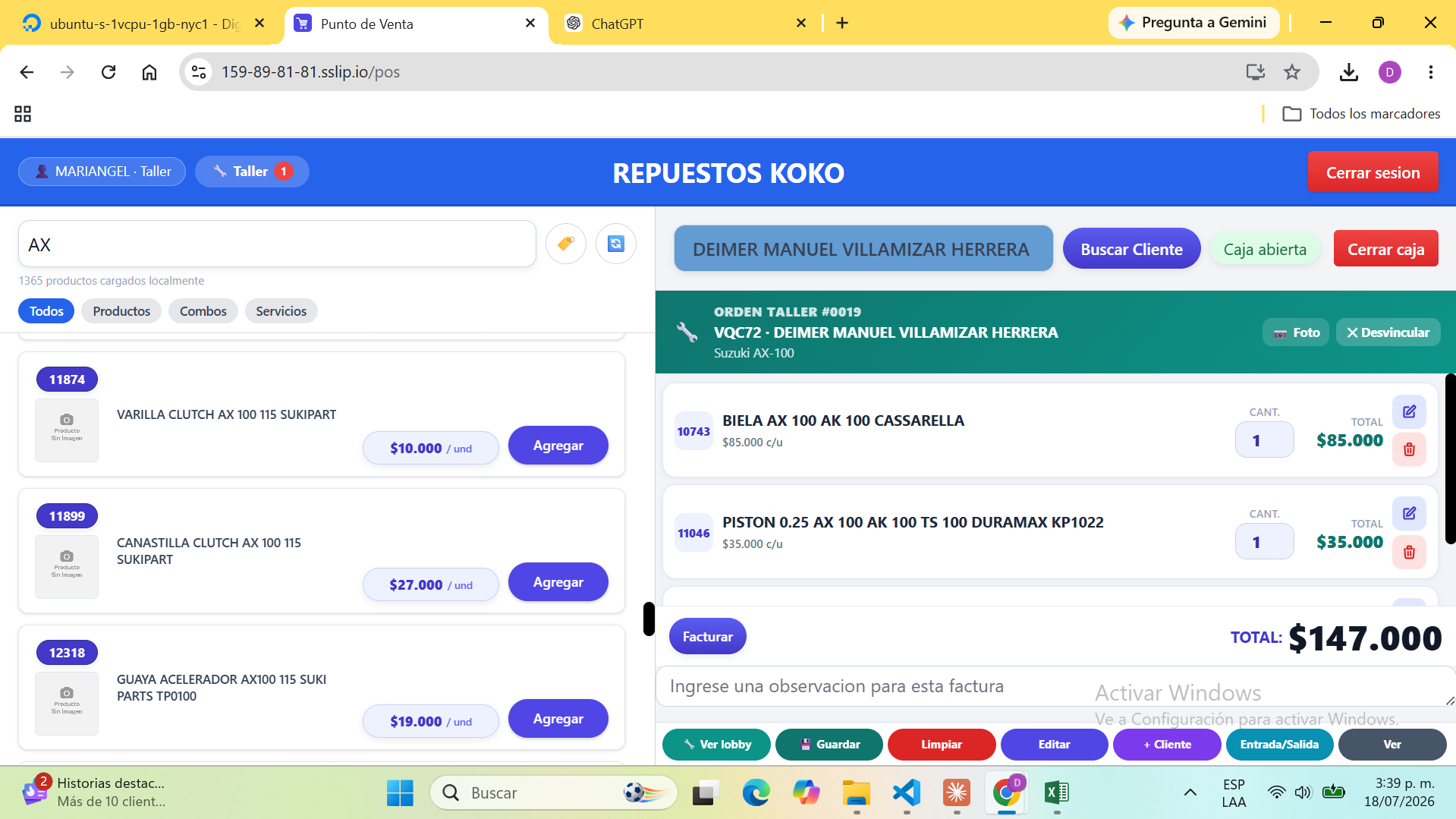Add CANASTILLA CLUTCH AX 100 115 to order

(x=558, y=582)
